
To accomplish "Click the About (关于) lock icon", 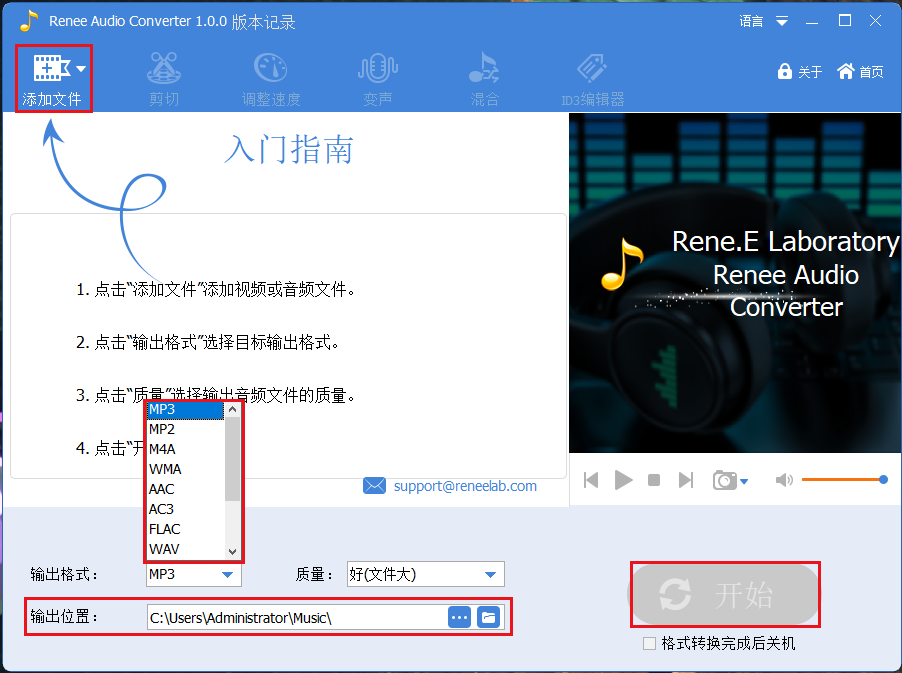I will [x=785, y=71].
